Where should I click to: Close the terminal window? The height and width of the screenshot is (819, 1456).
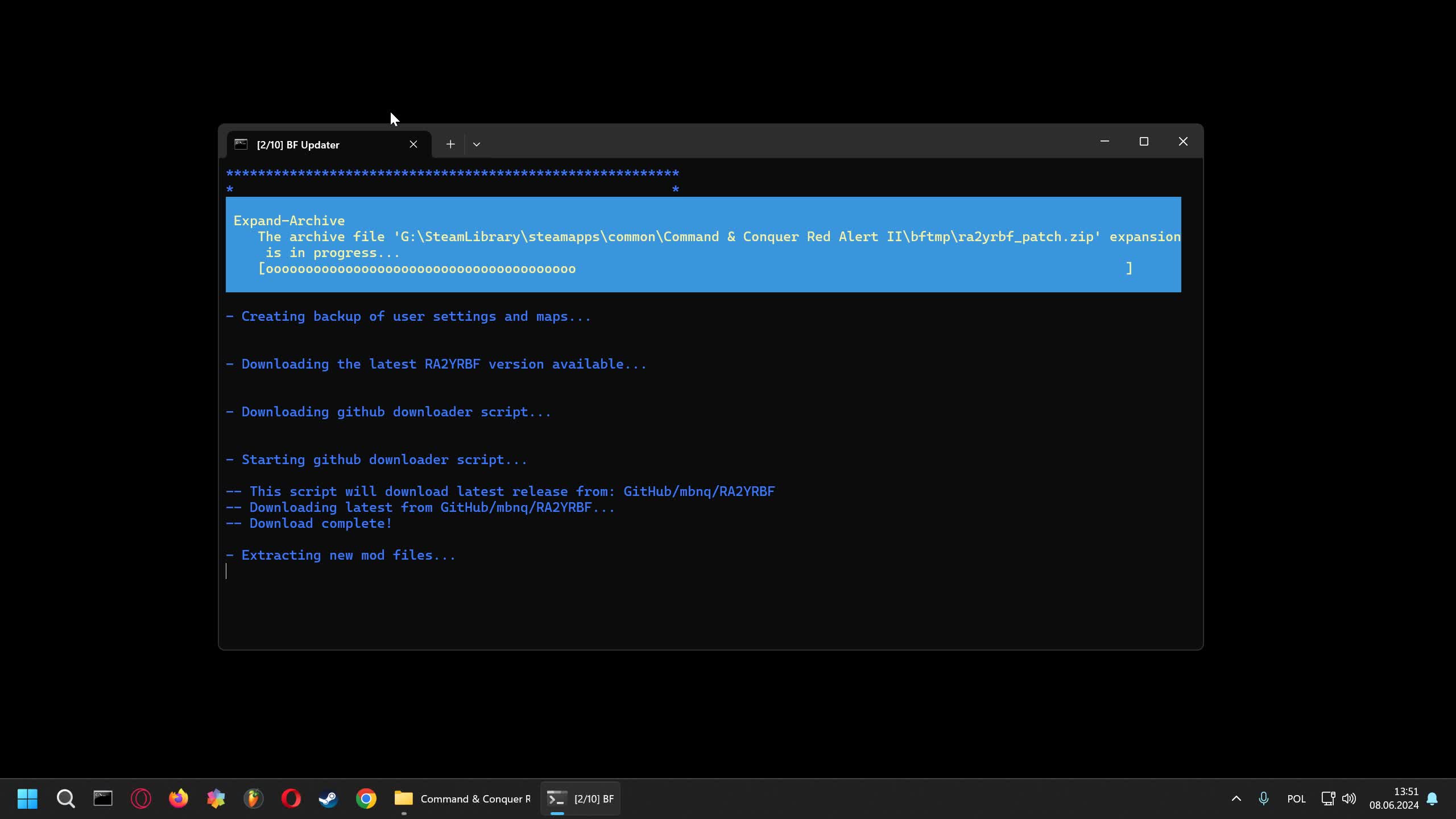pos(1183,141)
